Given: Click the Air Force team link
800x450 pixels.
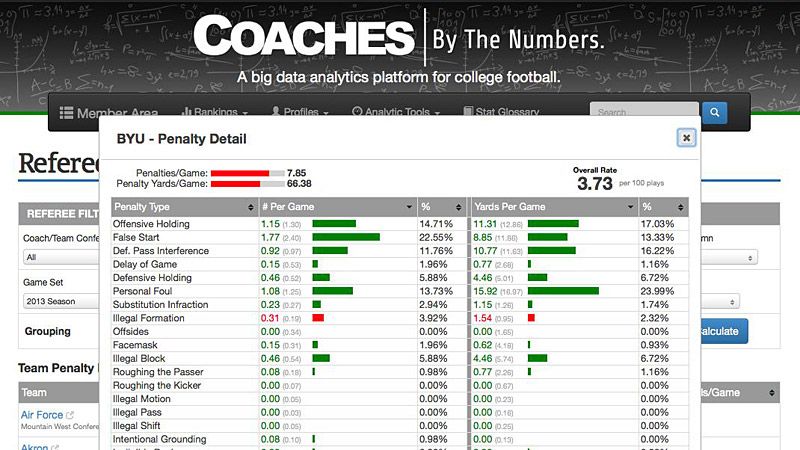Looking at the screenshot, I should click(42, 415).
